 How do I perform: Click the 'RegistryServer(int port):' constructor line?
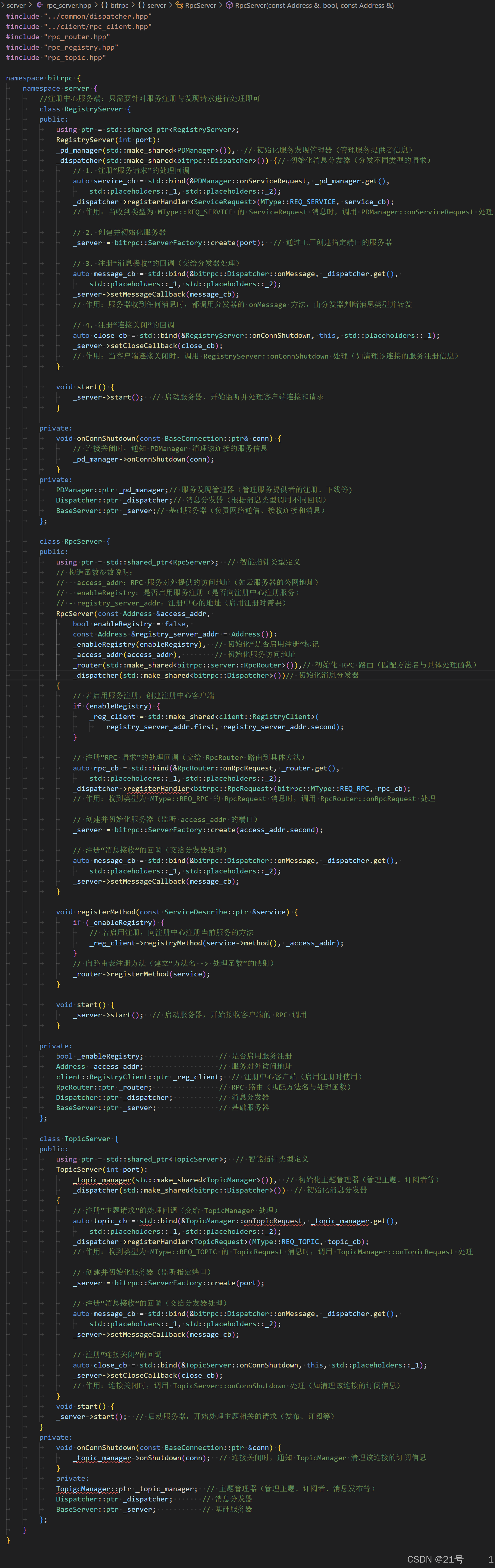pos(108,140)
